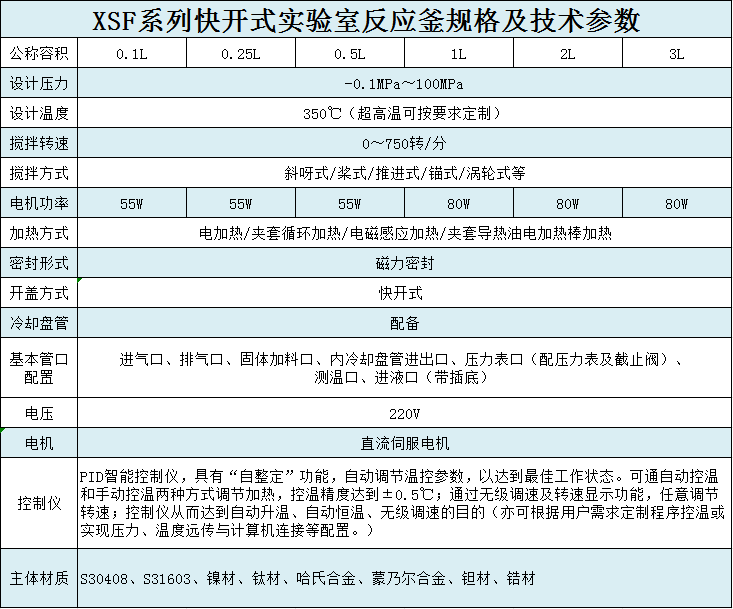The width and height of the screenshot is (733, 609).
Task: Select the 冷却盘管 label cell
Action: pyautogui.click(x=39, y=324)
